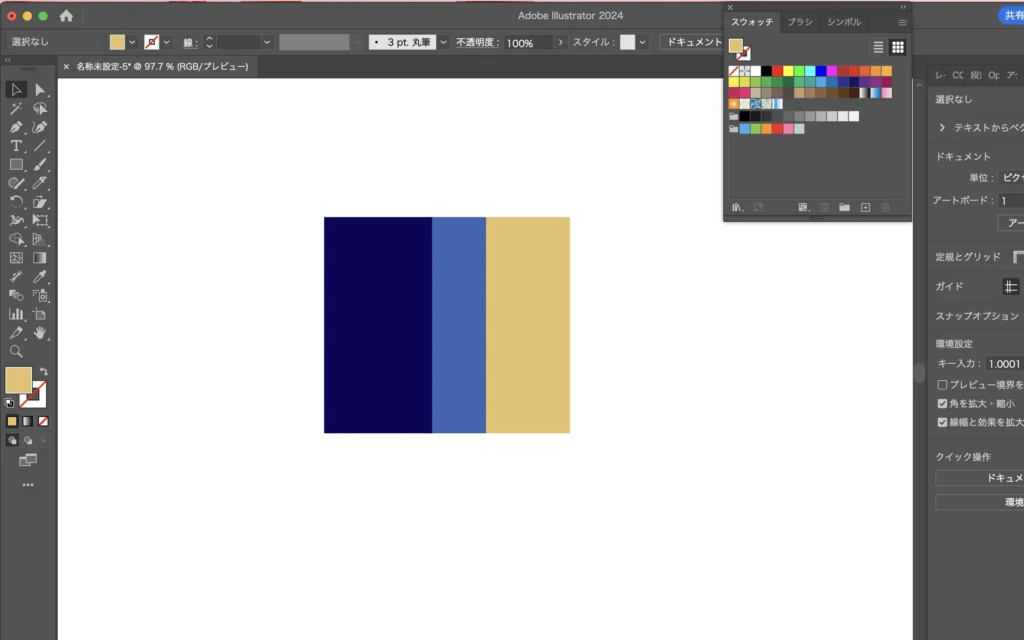Click the pure red swatch in swatches panel
The width and height of the screenshot is (1024, 640).
778,71
